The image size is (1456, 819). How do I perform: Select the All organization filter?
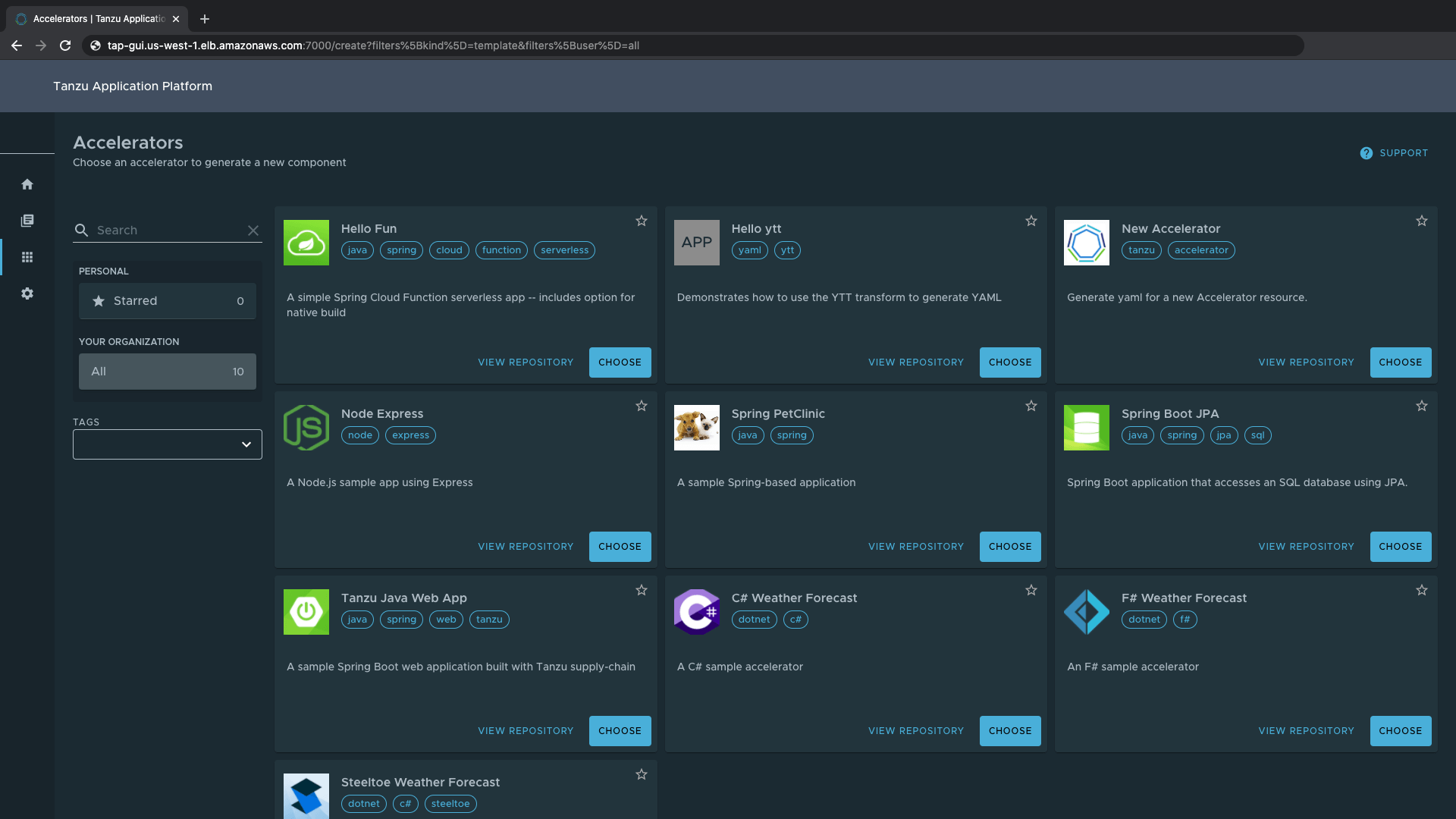168,372
